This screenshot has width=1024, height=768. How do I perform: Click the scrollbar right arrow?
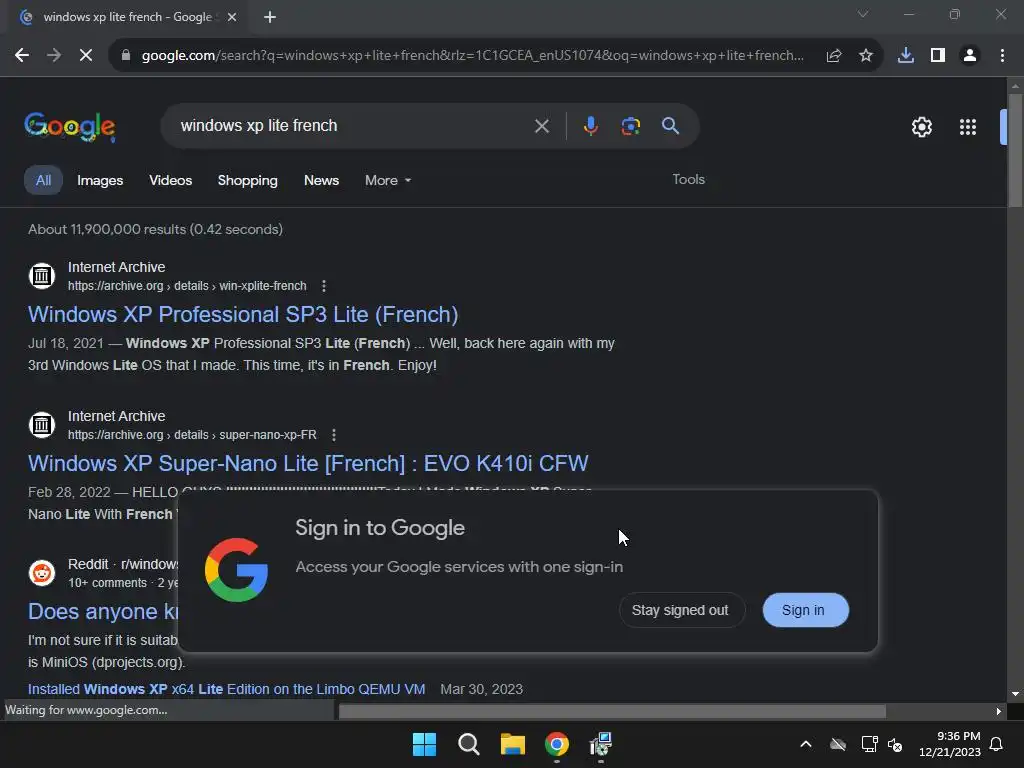point(998,711)
